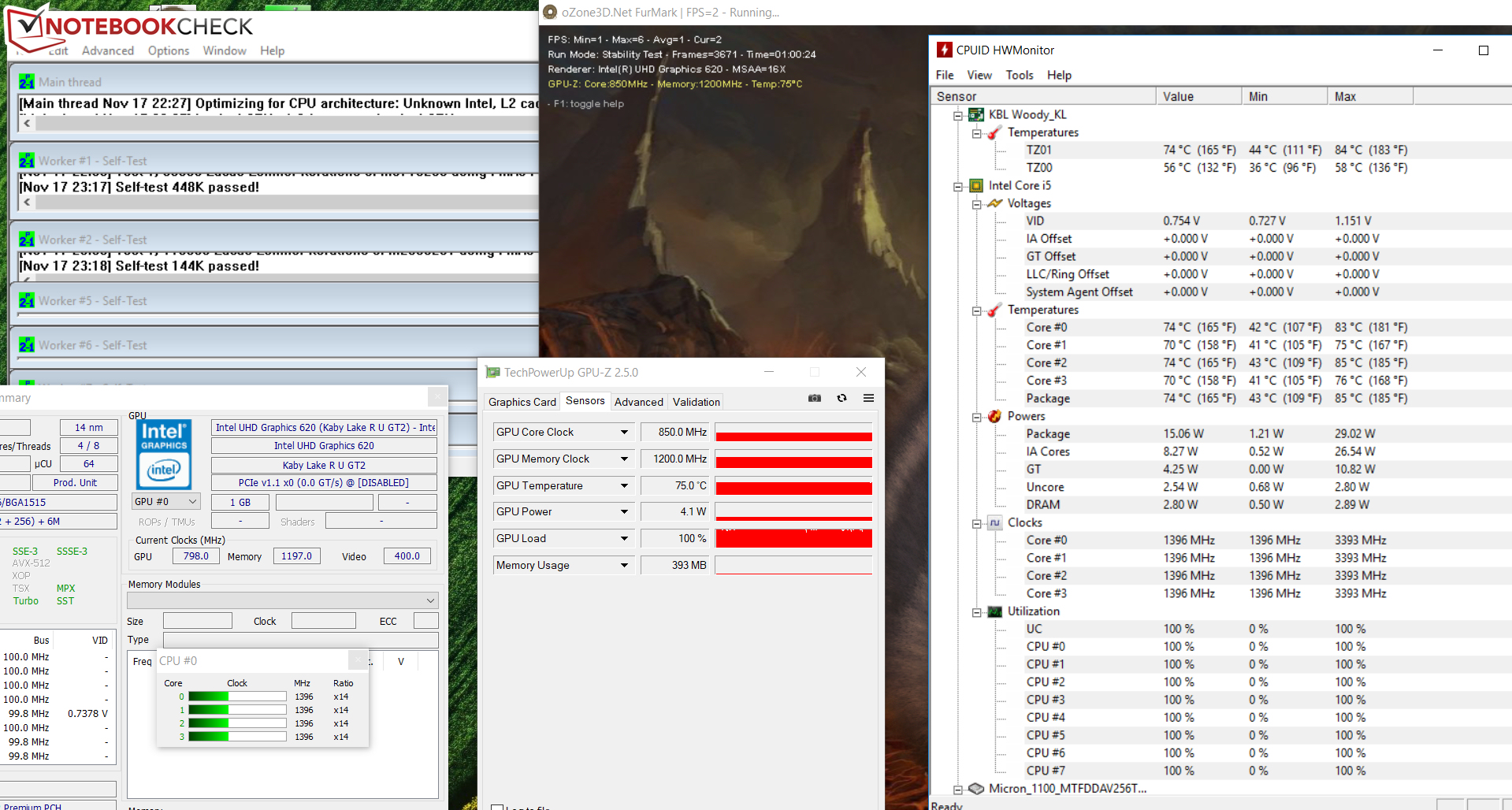Open the Window menu in Prime95
Screen dimensions: 1512x810
tap(225, 50)
